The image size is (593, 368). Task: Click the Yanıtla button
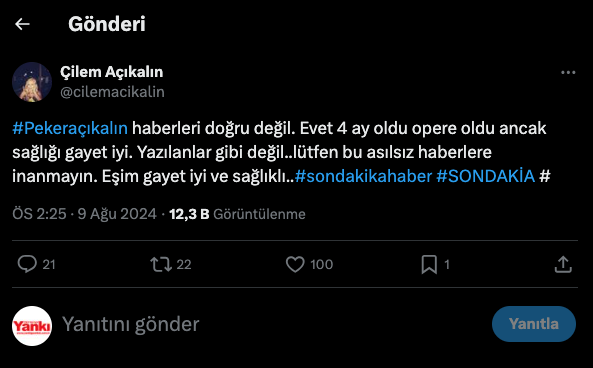click(534, 324)
